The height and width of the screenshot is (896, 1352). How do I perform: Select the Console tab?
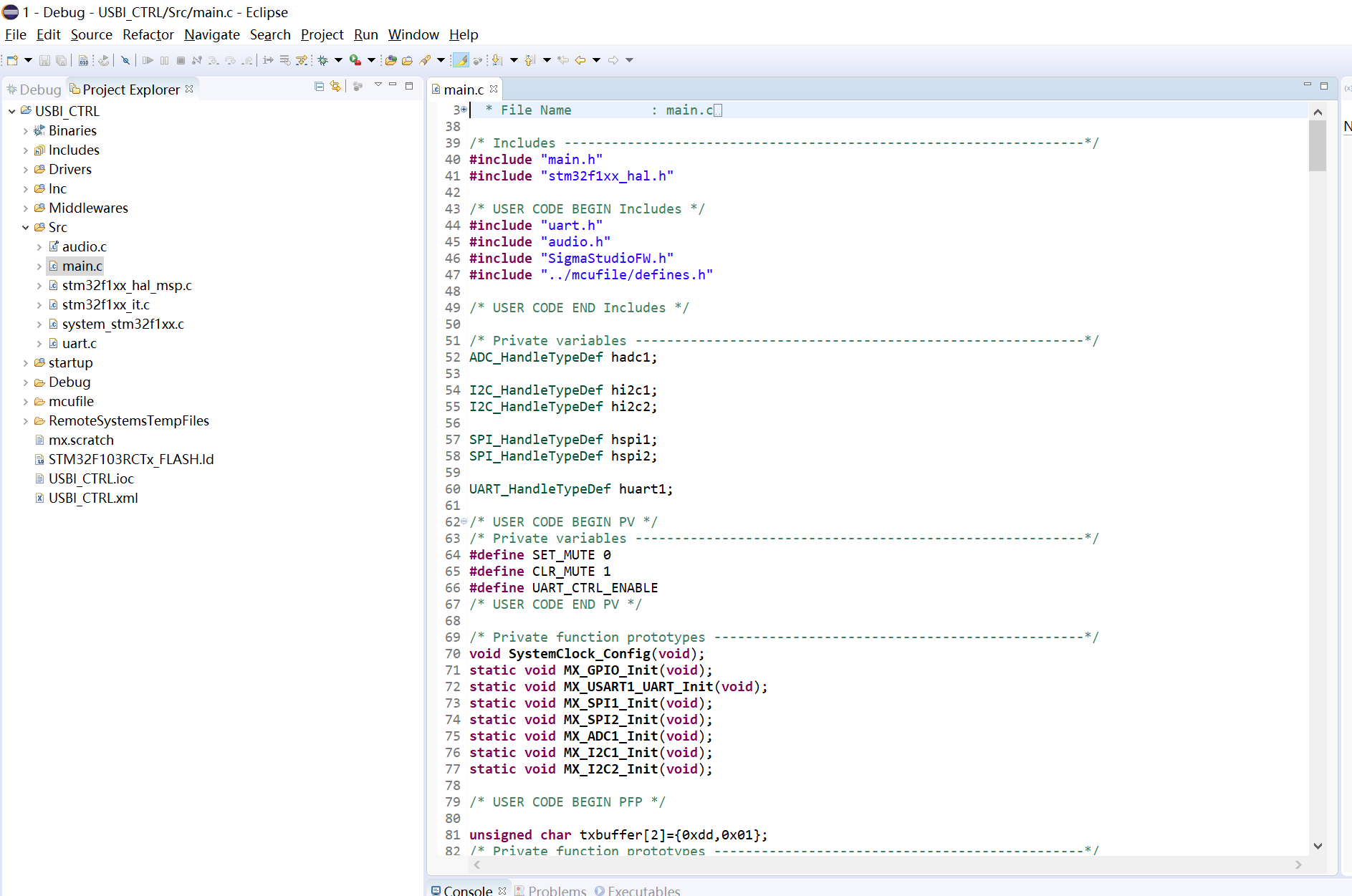(461, 890)
